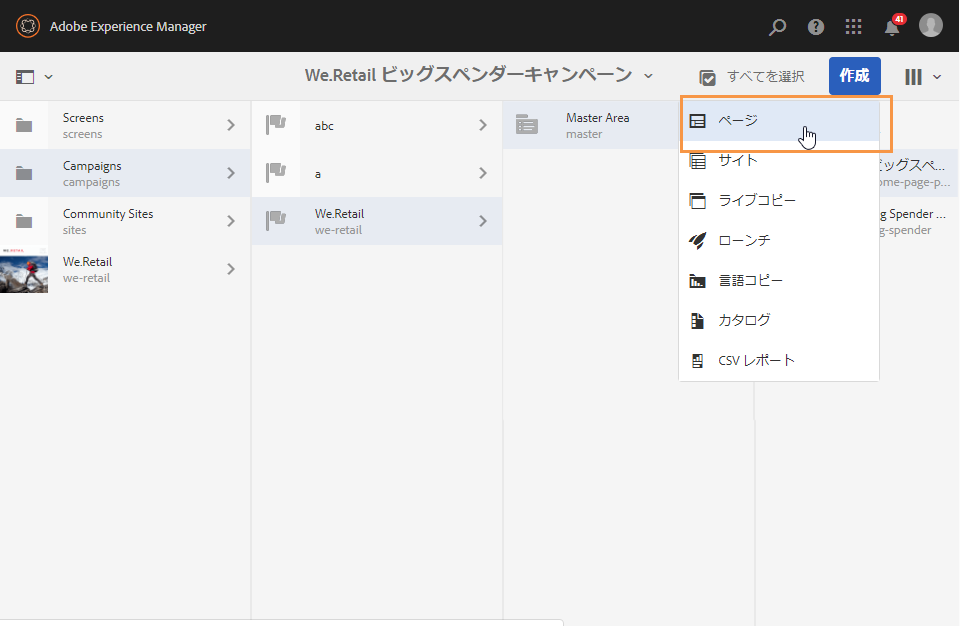
Task: Click the ライブコピー window icon in menu
Action: [697, 201]
